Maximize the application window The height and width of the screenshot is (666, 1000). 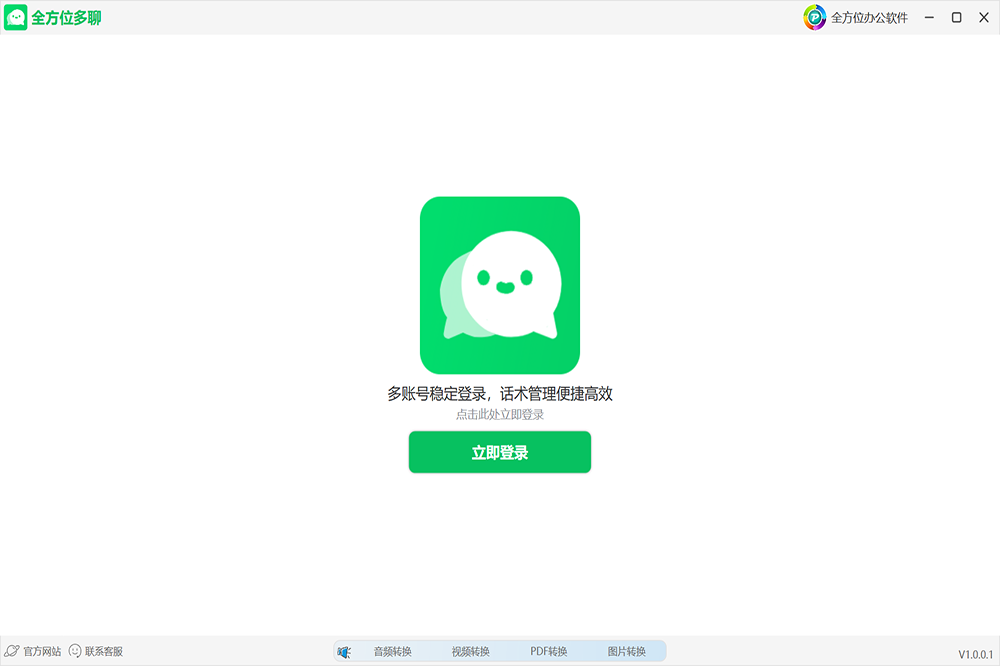(x=957, y=17)
